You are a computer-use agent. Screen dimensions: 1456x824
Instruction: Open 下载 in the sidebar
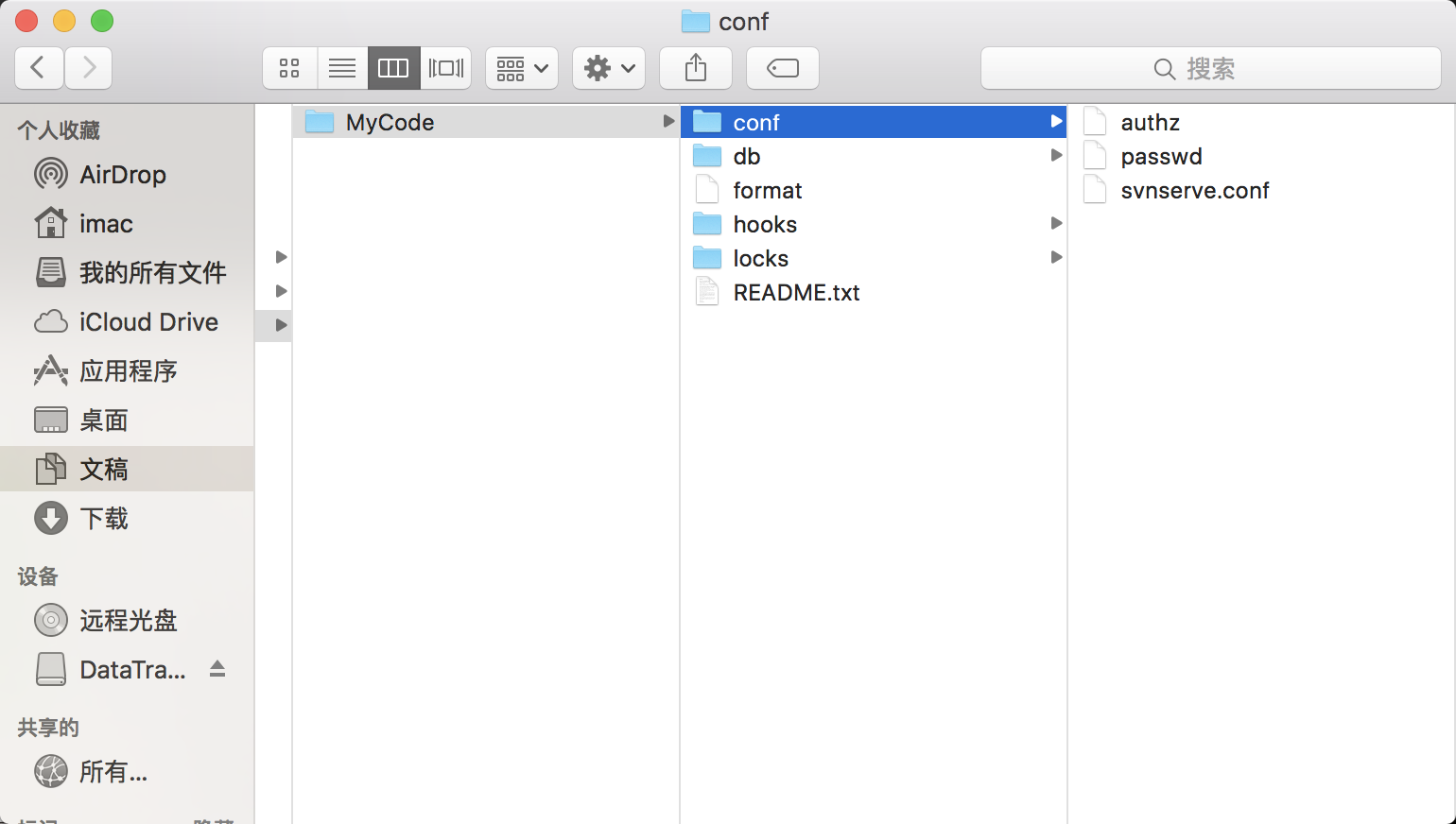point(127,519)
